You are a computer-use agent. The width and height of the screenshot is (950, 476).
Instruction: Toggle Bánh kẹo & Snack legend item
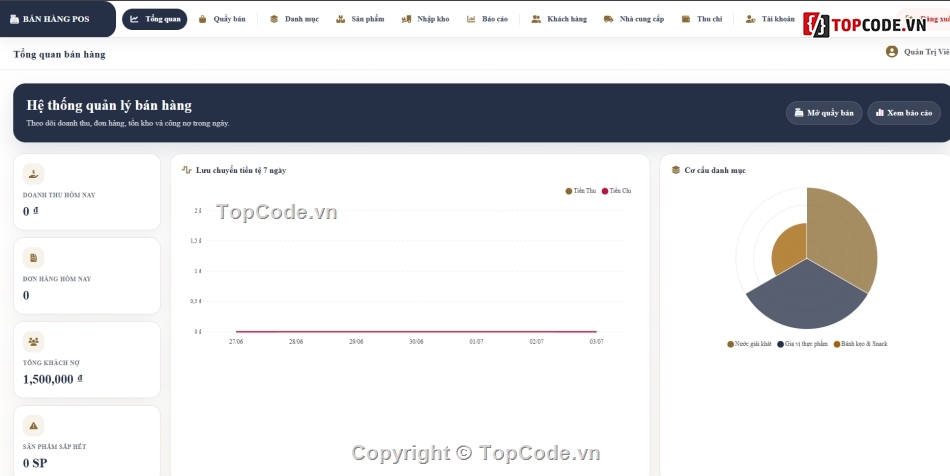pyautogui.click(x=860, y=344)
